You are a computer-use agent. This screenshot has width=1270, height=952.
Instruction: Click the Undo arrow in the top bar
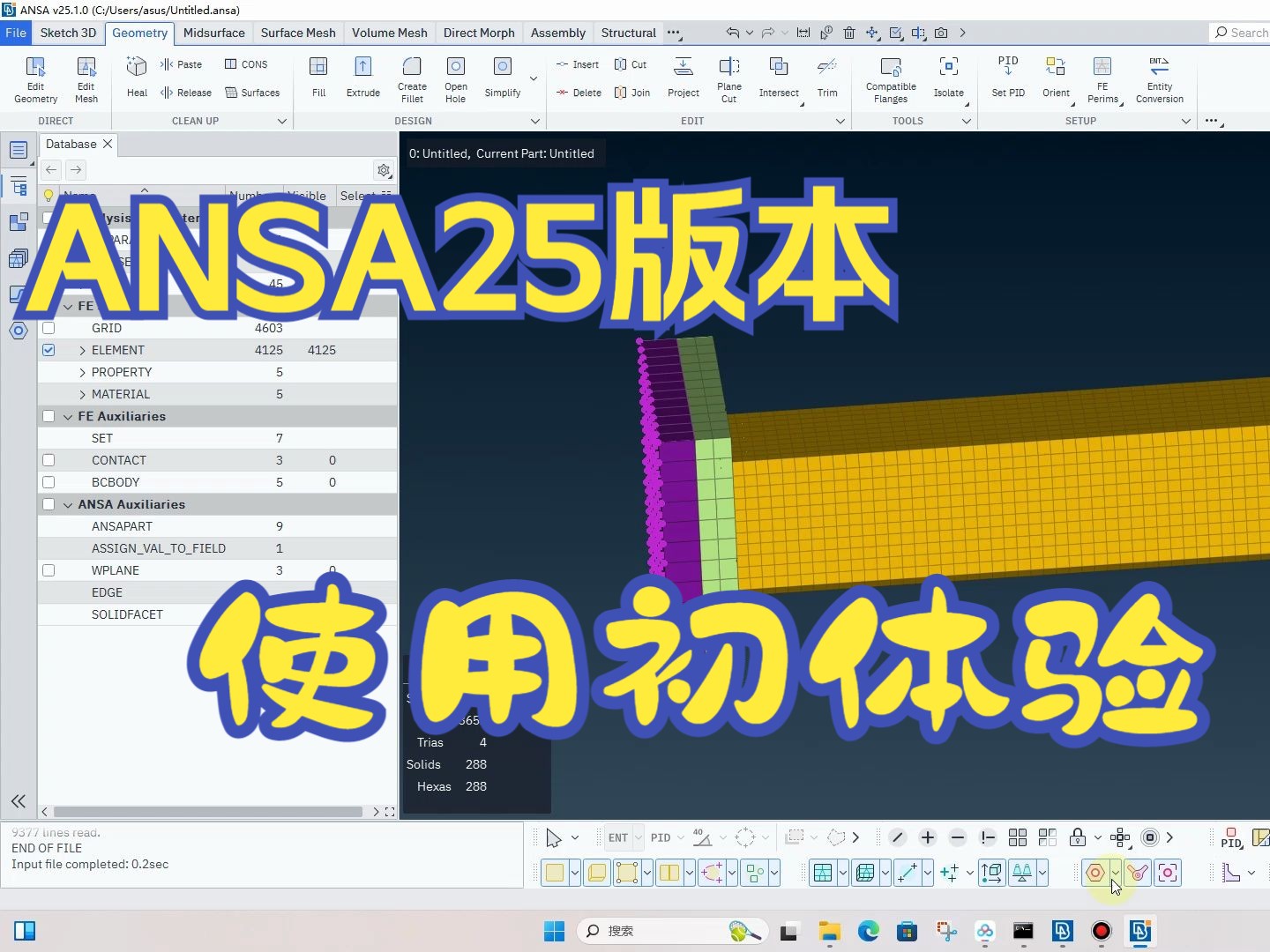coord(732,33)
